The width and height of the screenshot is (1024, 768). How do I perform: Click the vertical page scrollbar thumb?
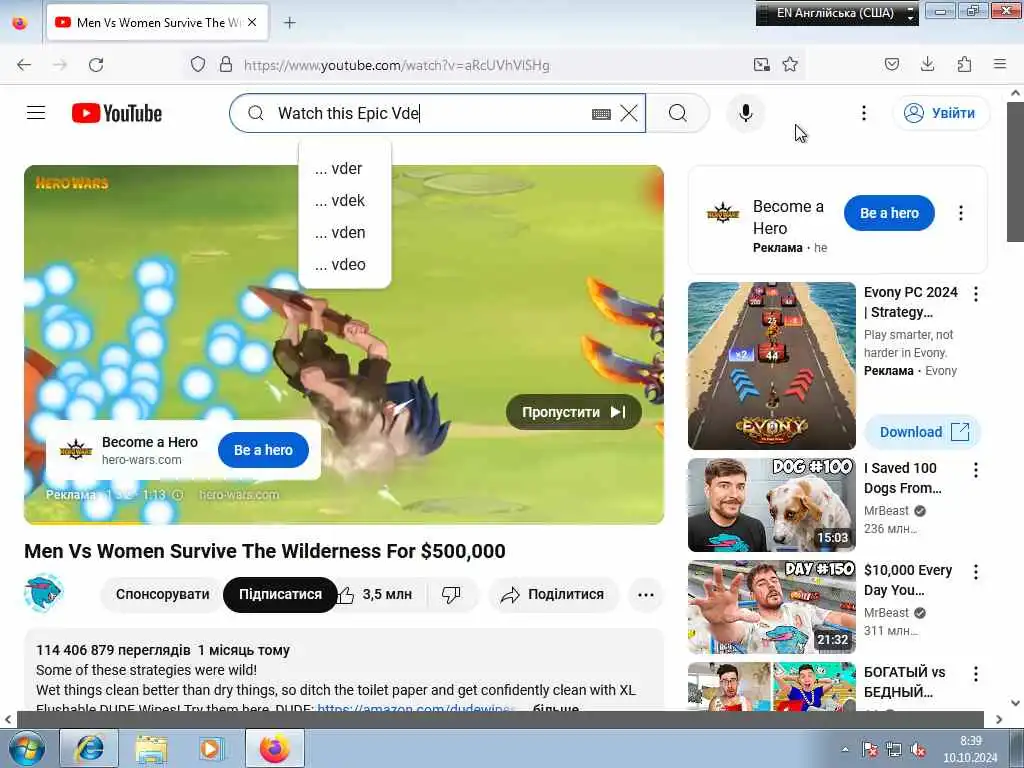1016,171
